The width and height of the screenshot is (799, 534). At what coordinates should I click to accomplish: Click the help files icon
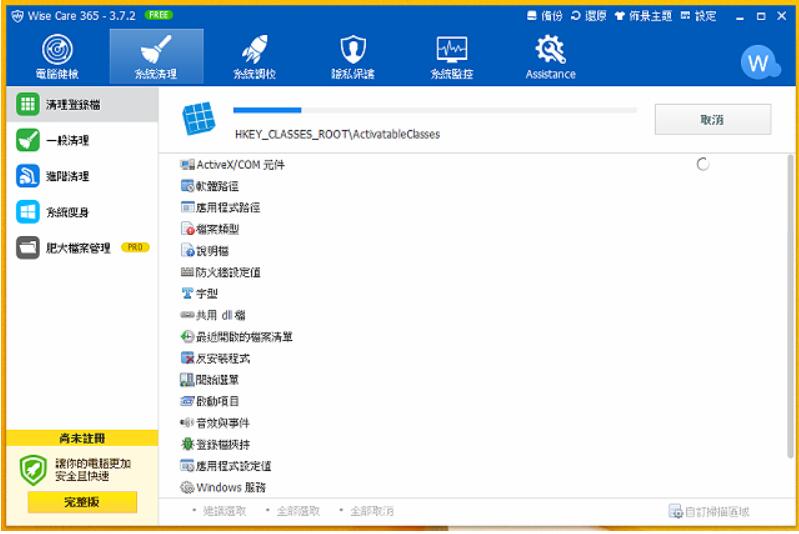(x=188, y=251)
